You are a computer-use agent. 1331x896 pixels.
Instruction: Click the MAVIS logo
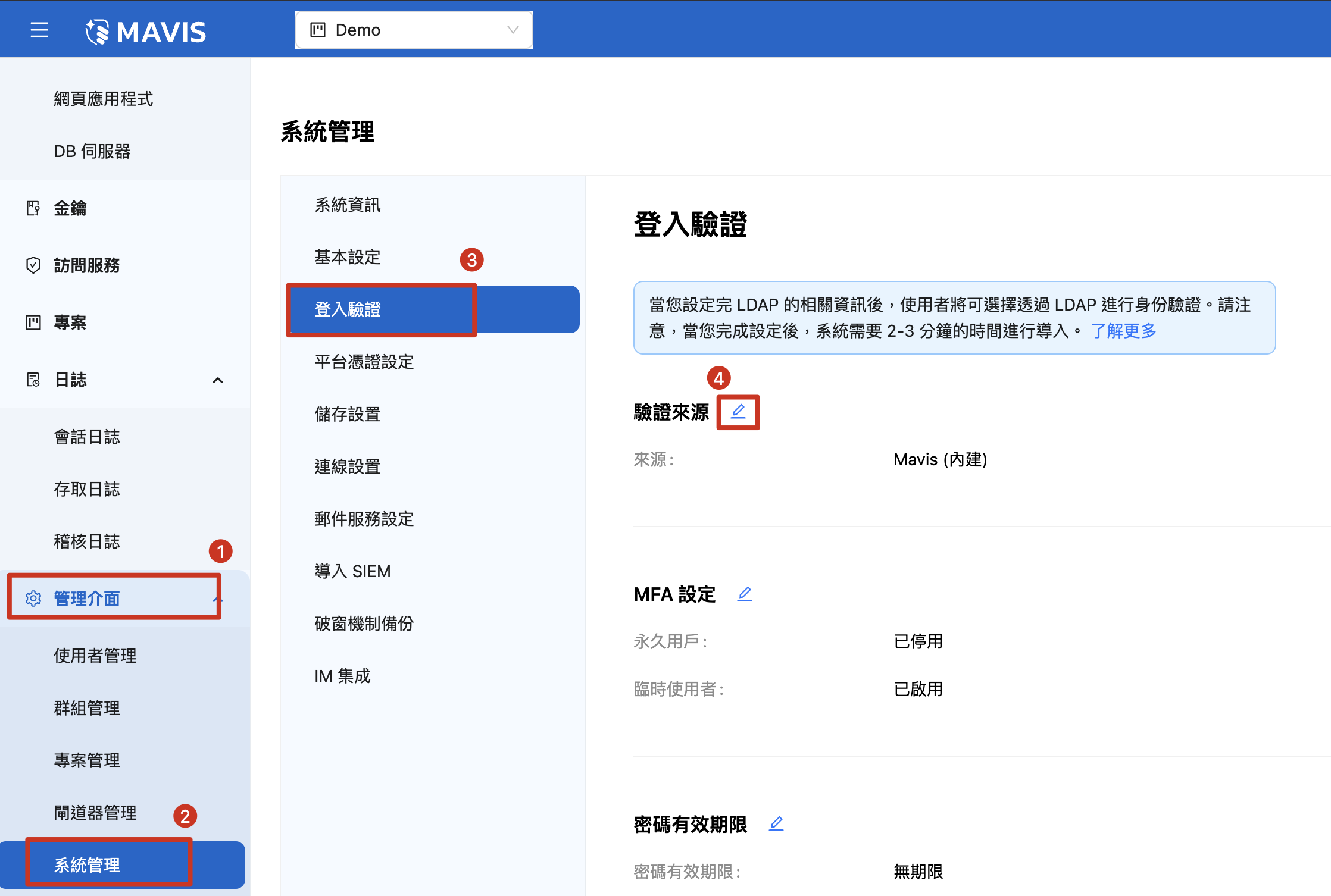coord(146,32)
